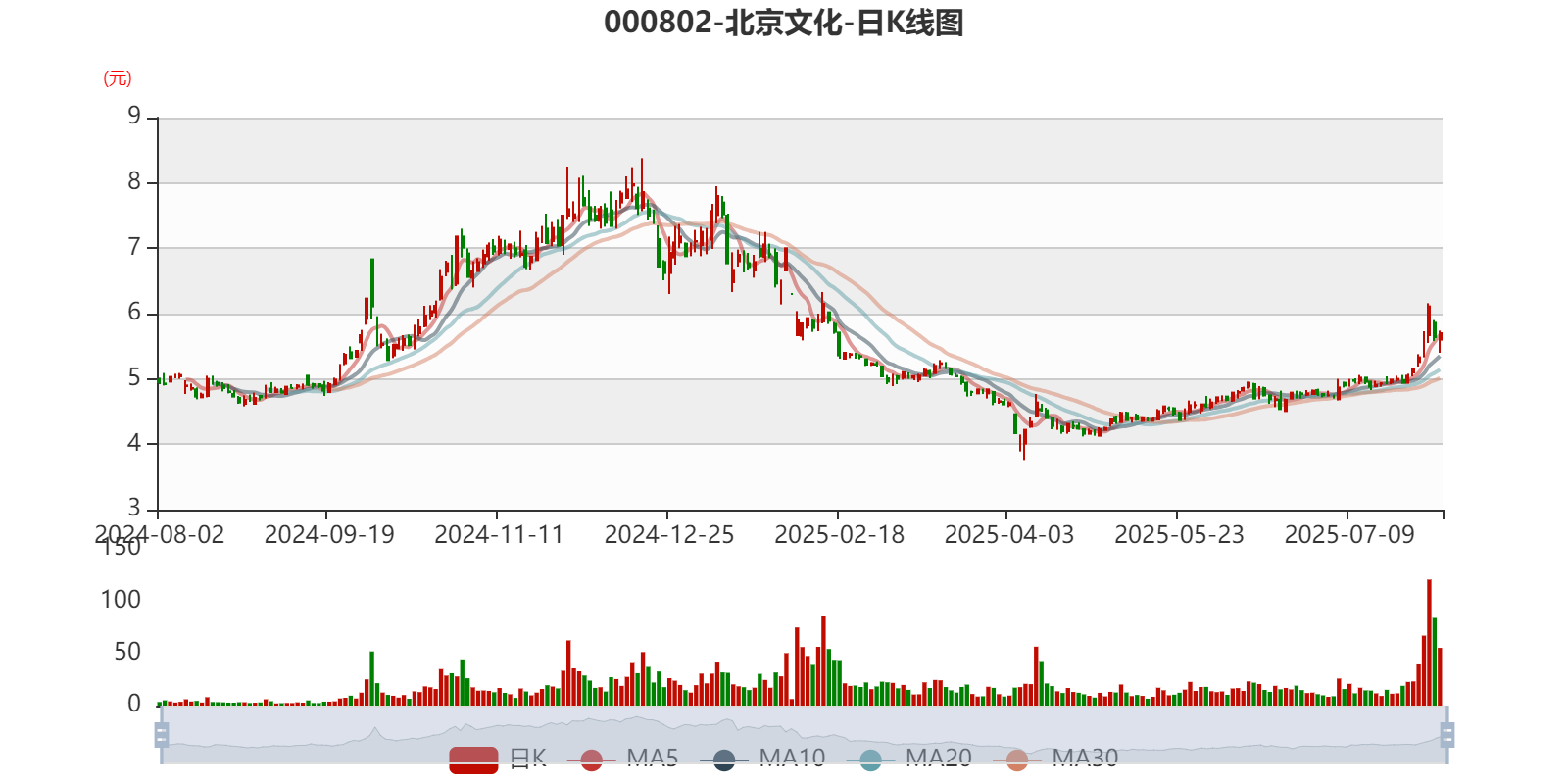Click the 2024-11-11 x-axis date label
This screenshot has height=784, width=1568.
pos(499,535)
